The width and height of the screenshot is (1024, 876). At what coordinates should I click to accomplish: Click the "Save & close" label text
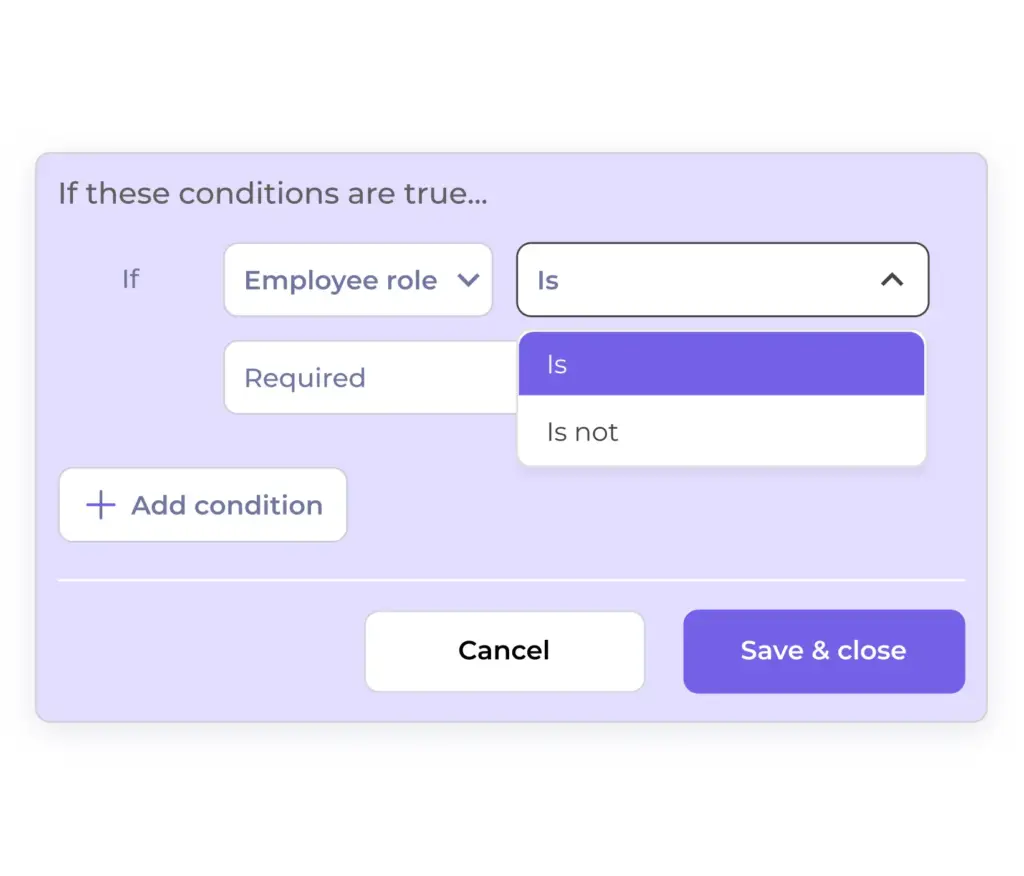[x=823, y=651]
